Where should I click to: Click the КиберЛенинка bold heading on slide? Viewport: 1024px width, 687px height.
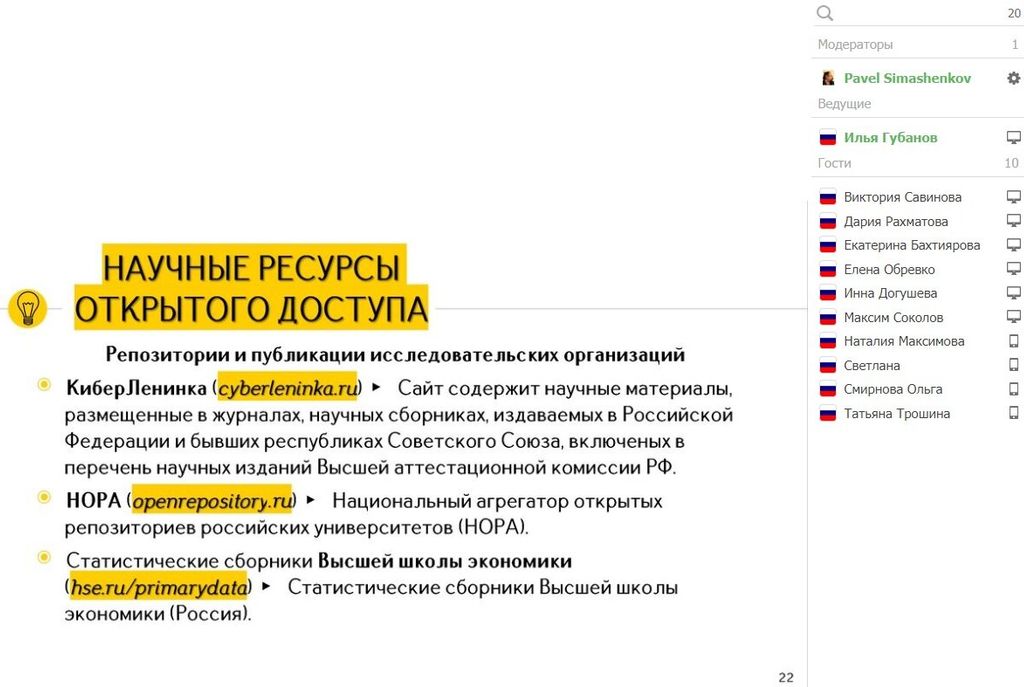(x=136, y=388)
